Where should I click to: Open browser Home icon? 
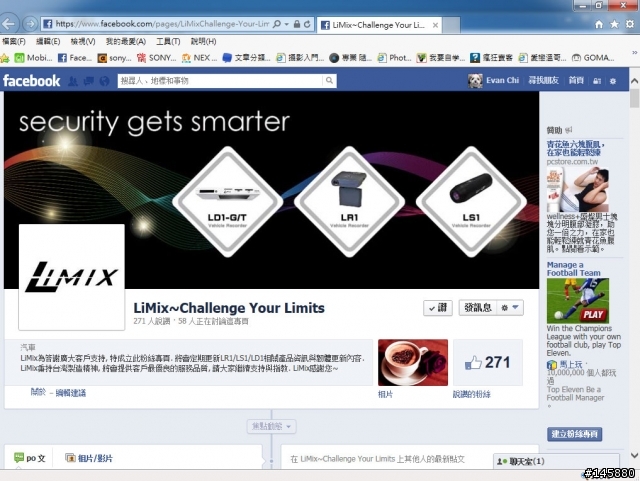(599, 24)
